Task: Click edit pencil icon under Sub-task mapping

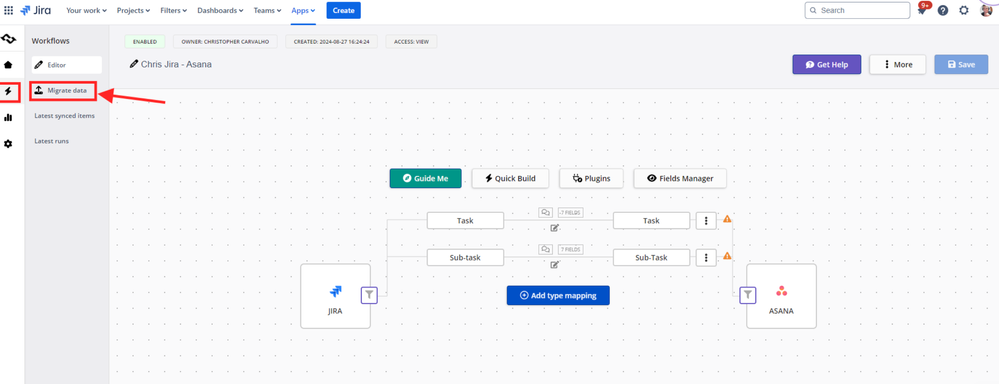Action: click(x=554, y=265)
